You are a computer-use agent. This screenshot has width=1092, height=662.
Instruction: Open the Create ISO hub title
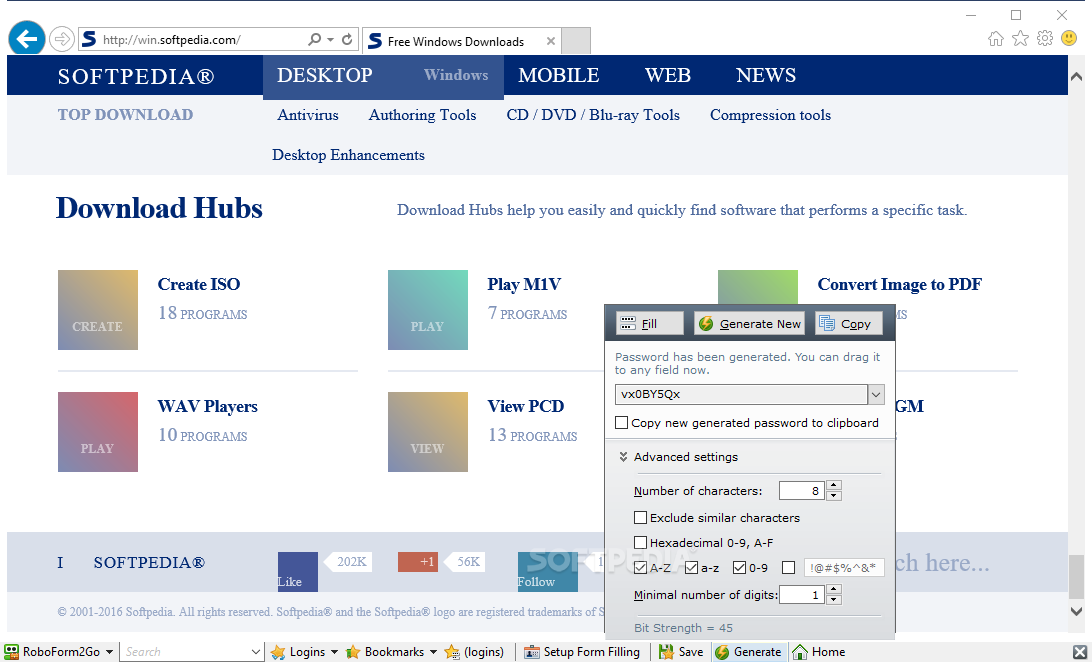[198, 285]
